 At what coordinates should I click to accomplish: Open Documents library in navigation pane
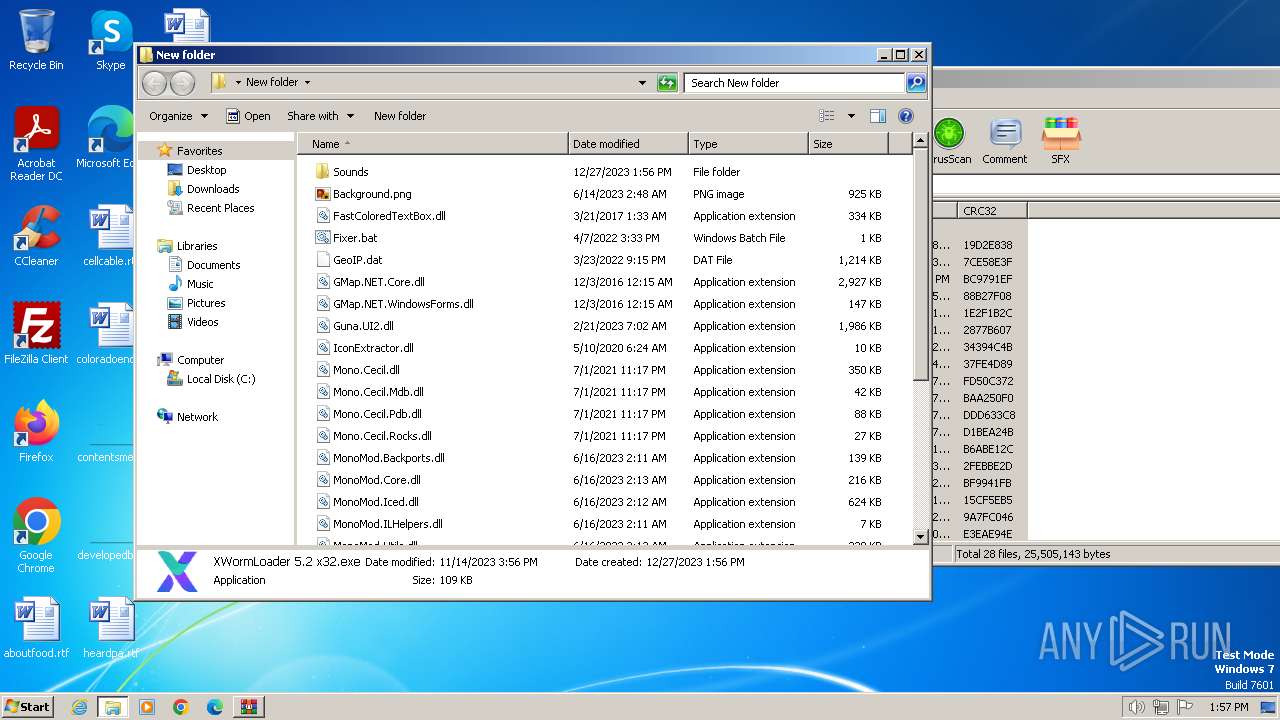click(x=213, y=265)
